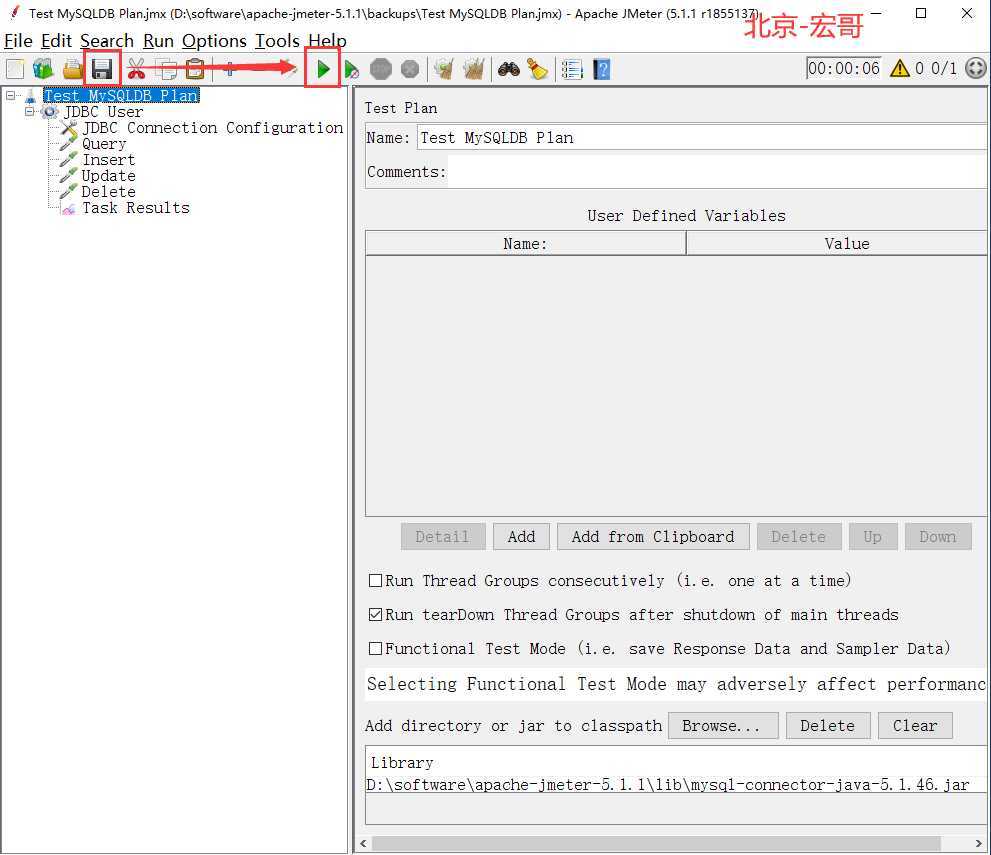
Task: Click the Paste clipboard icon
Action: pos(195,69)
